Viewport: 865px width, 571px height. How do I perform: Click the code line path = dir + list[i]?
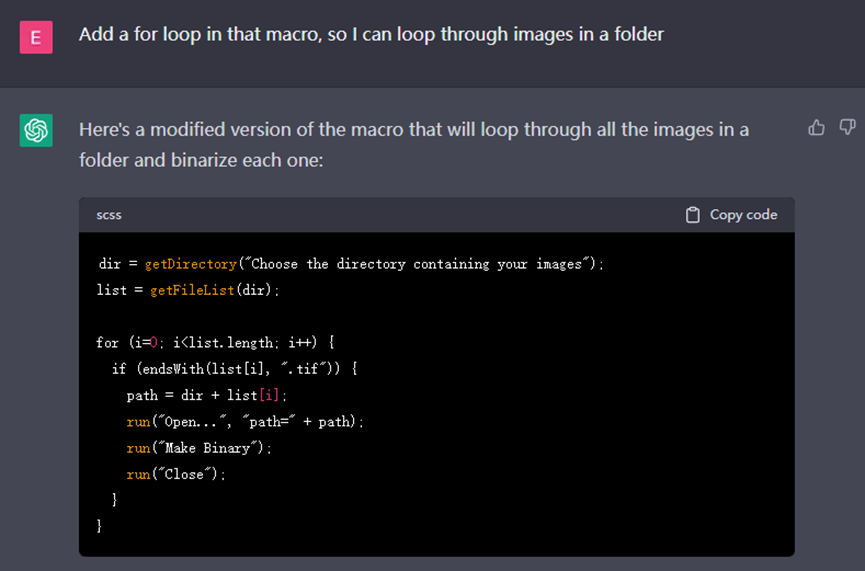206,395
